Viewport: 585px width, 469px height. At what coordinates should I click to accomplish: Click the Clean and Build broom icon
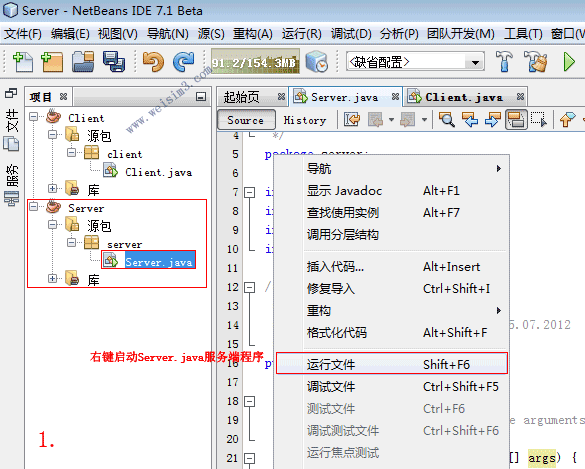(535, 62)
